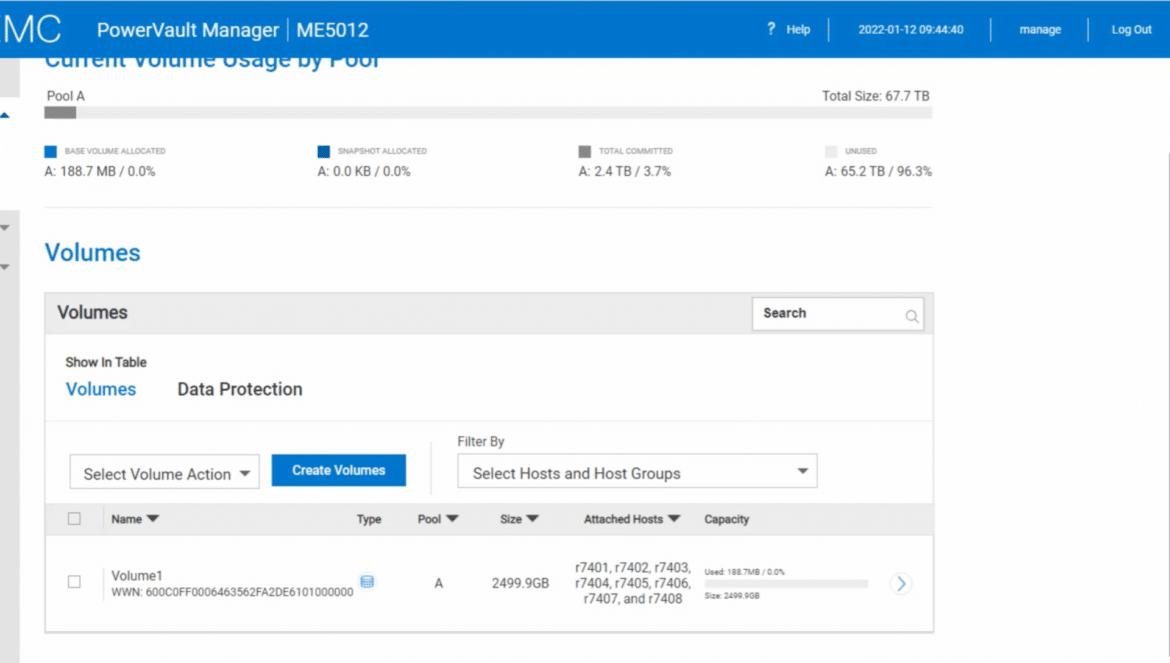Sort by Attached Hosts column arrow
The width and height of the screenshot is (1170, 663).
click(x=674, y=518)
